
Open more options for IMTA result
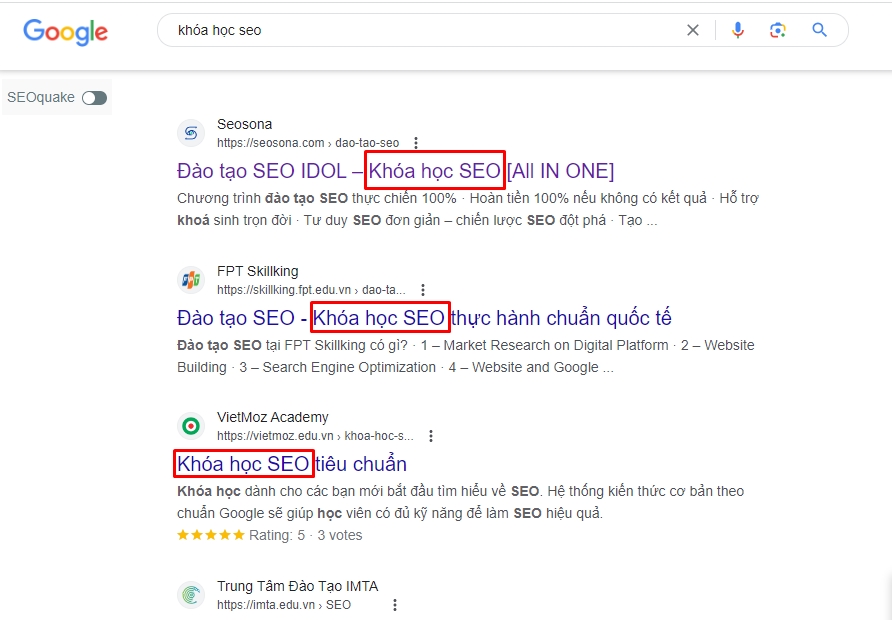pos(395,605)
